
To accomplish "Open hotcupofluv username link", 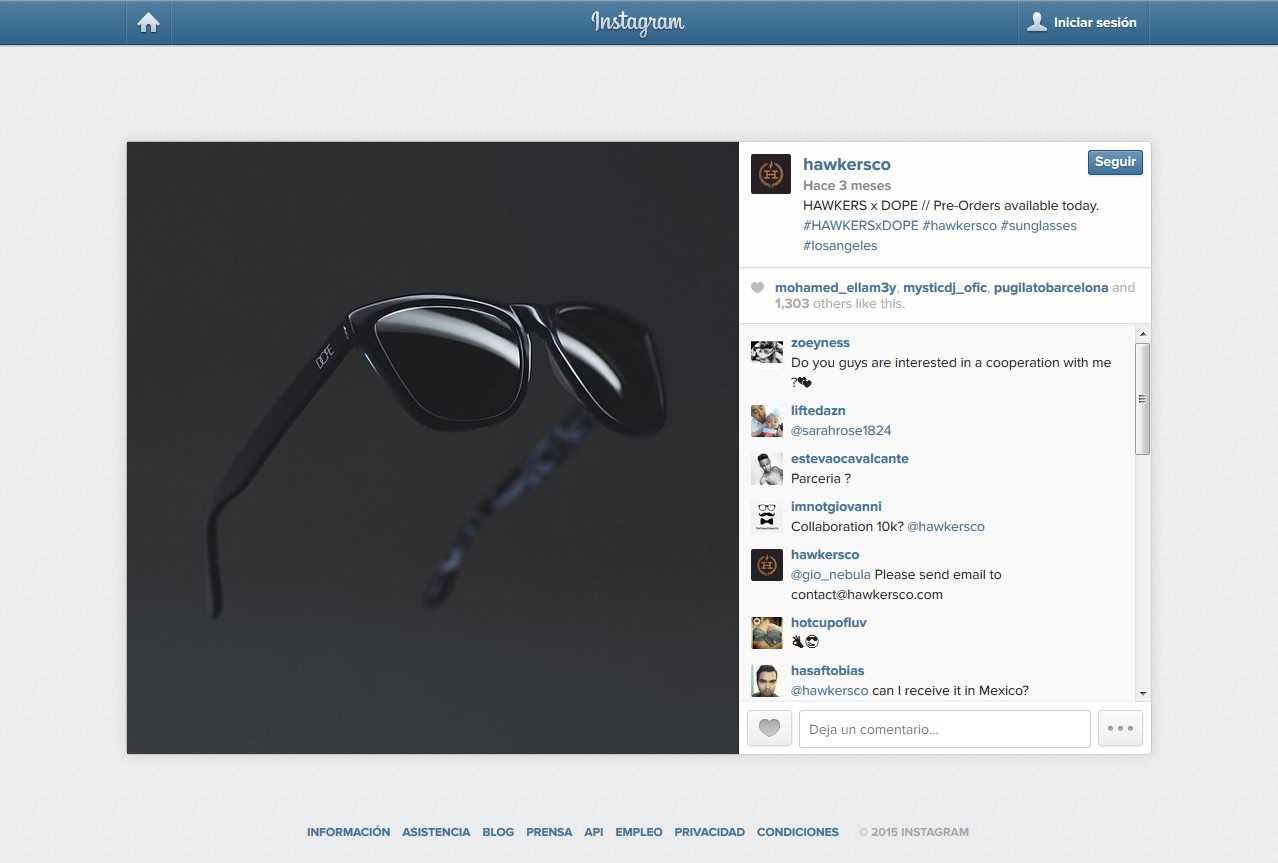I will coord(829,623).
